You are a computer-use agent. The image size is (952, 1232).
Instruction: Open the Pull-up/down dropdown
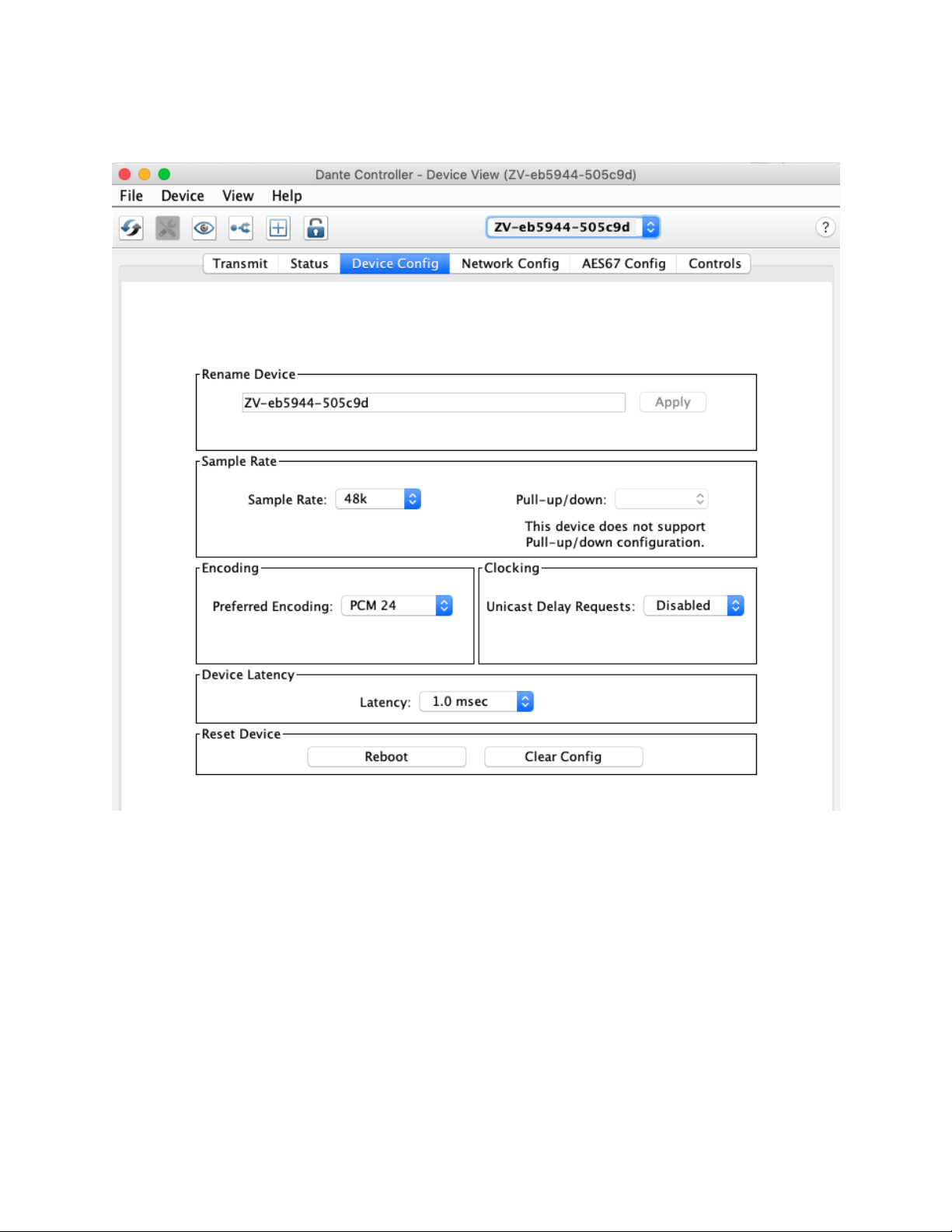(x=661, y=499)
